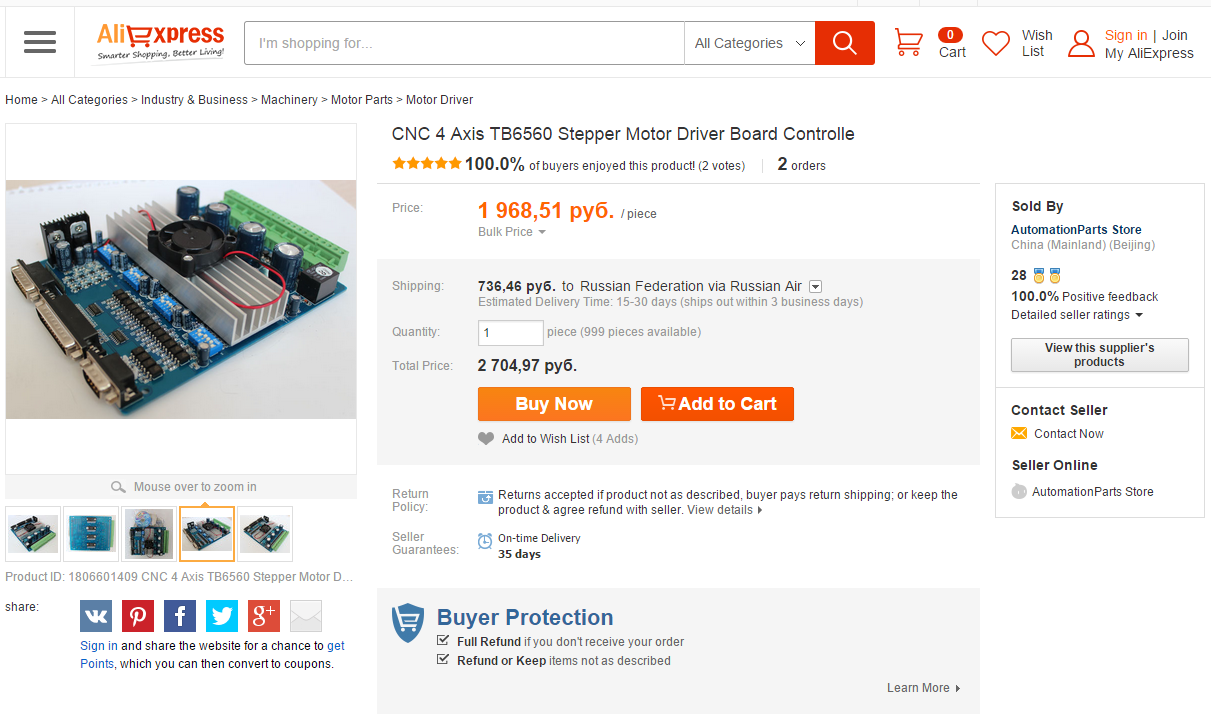Viewport: 1211px width, 718px height.
Task: Share on Twitter
Action: (222, 616)
